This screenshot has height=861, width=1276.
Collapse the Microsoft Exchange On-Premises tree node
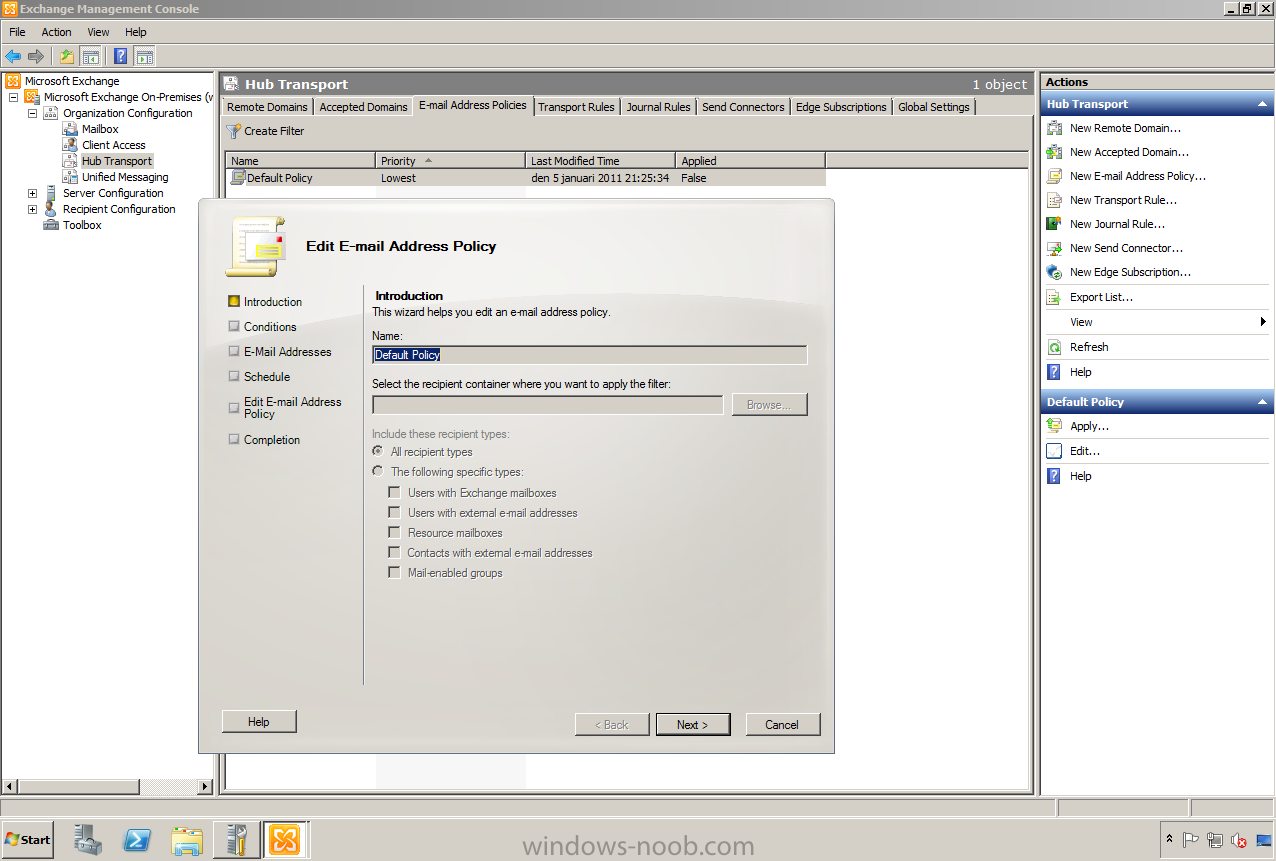(x=13, y=97)
